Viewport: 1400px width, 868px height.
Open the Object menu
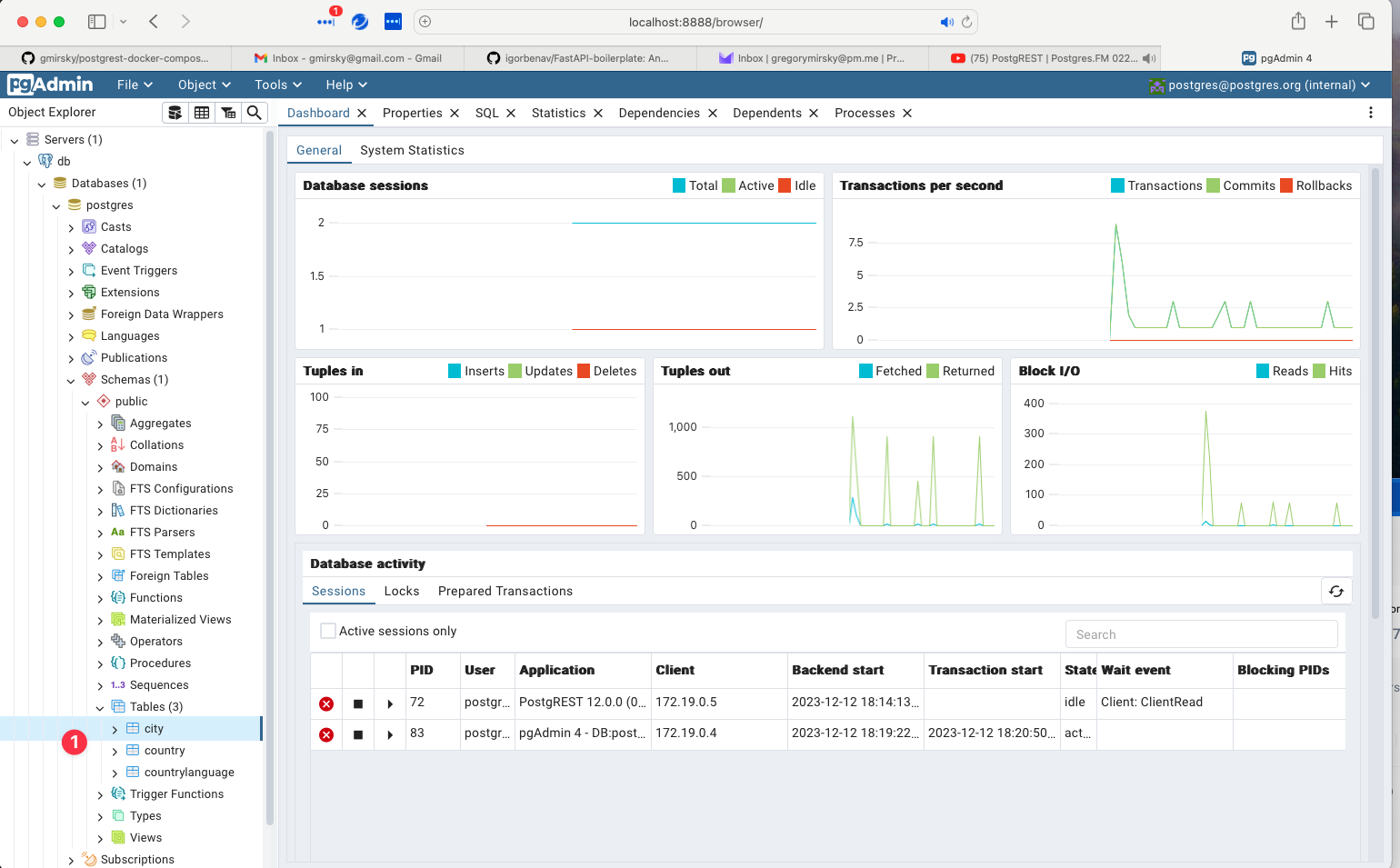(x=205, y=85)
